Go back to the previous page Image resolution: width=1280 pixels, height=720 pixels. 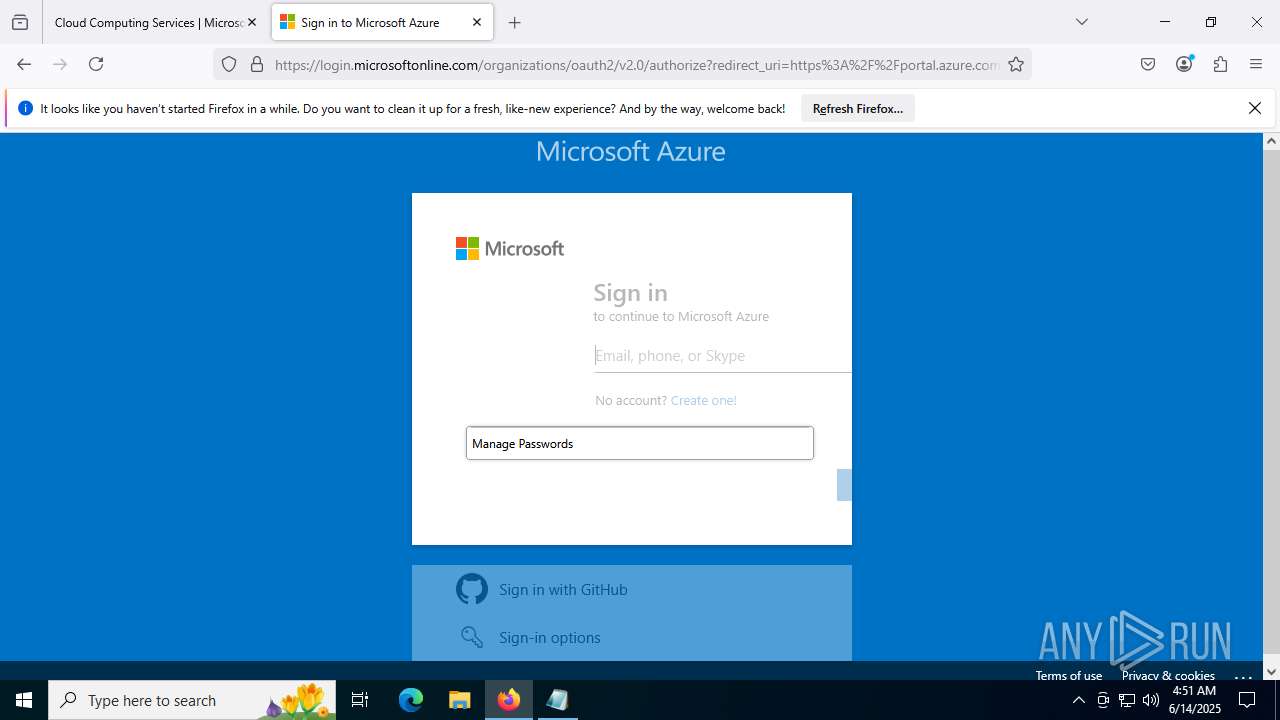tap(24, 64)
